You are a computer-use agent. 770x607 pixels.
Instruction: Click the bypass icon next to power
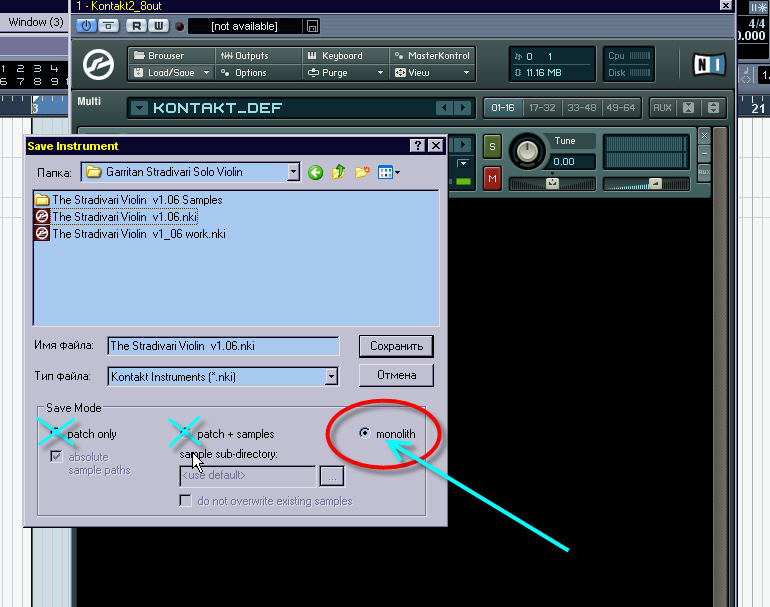tap(109, 26)
